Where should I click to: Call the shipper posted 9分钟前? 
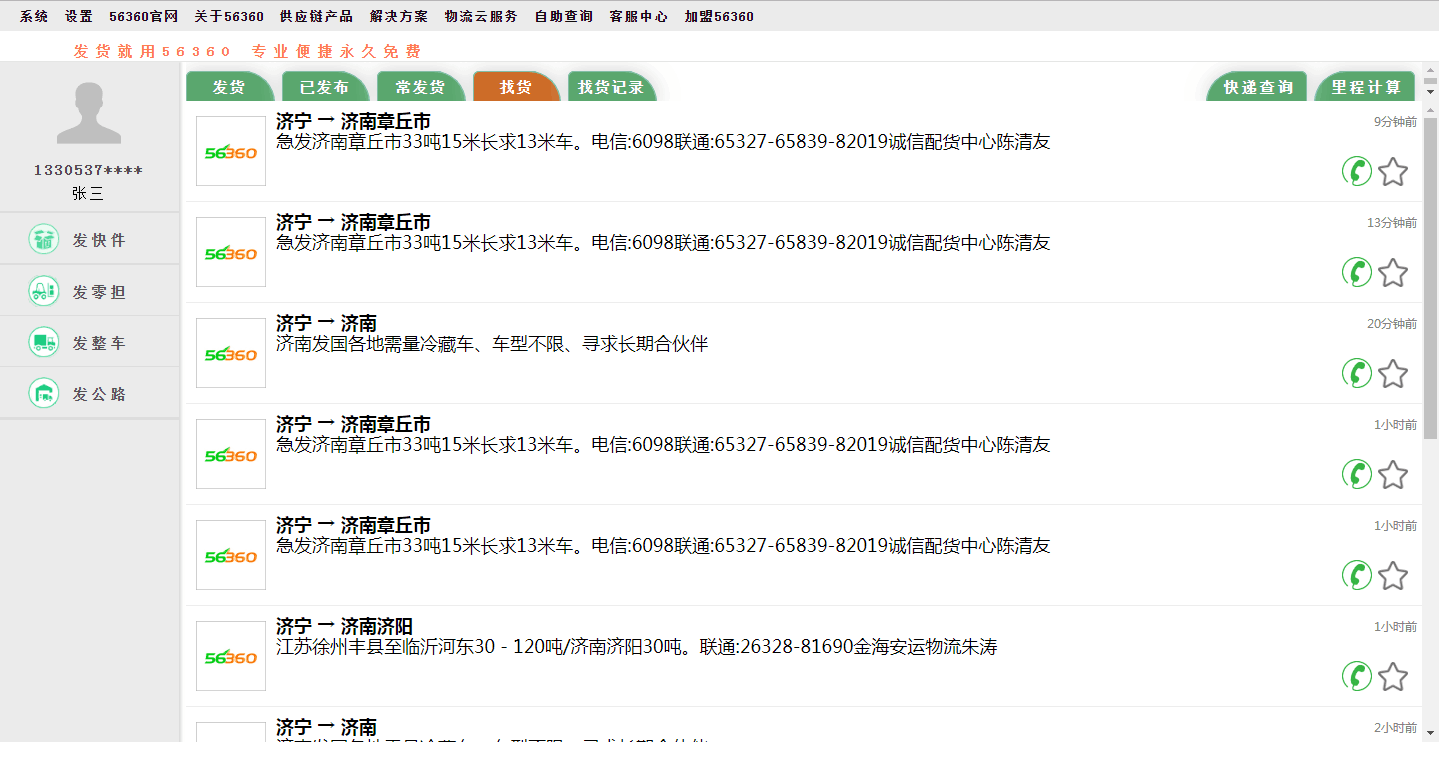[x=1357, y=172]
